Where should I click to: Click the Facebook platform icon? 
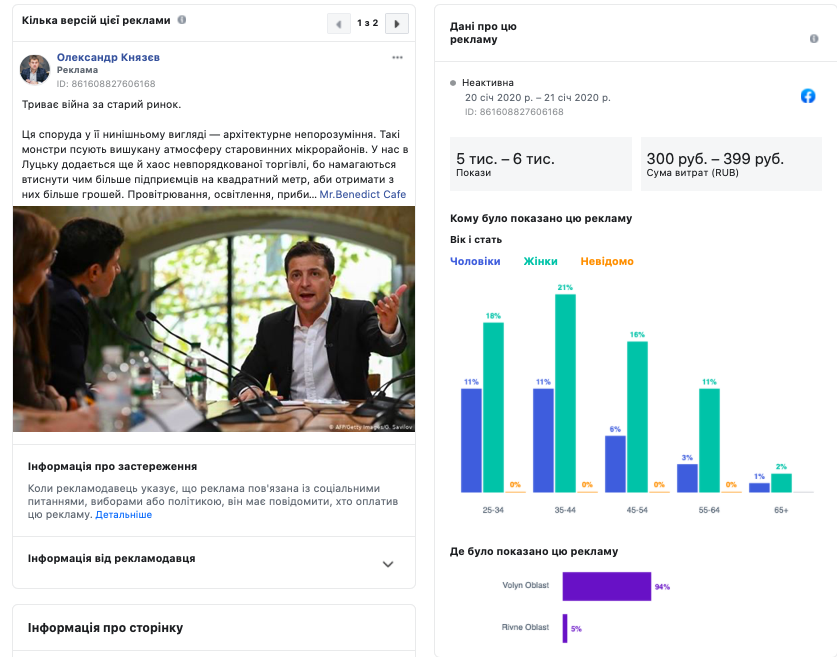(808, 96)
